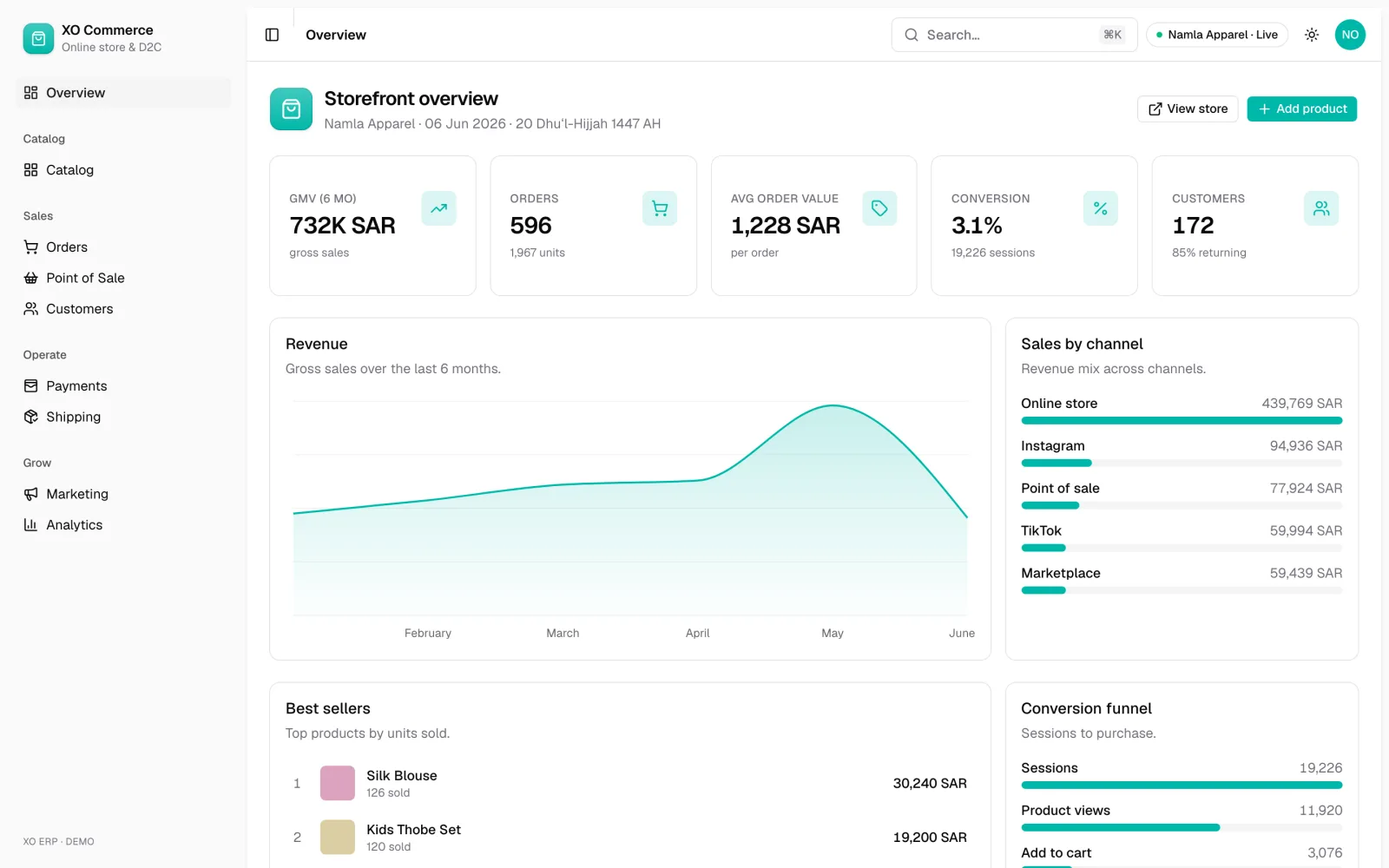This screenshot has width=1389, height=868.
Task: Go to Orders page
Action: pos(123,247)
